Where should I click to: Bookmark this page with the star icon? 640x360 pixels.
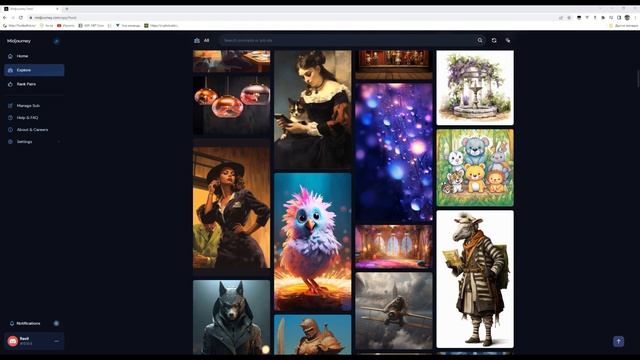coord(569,18)
